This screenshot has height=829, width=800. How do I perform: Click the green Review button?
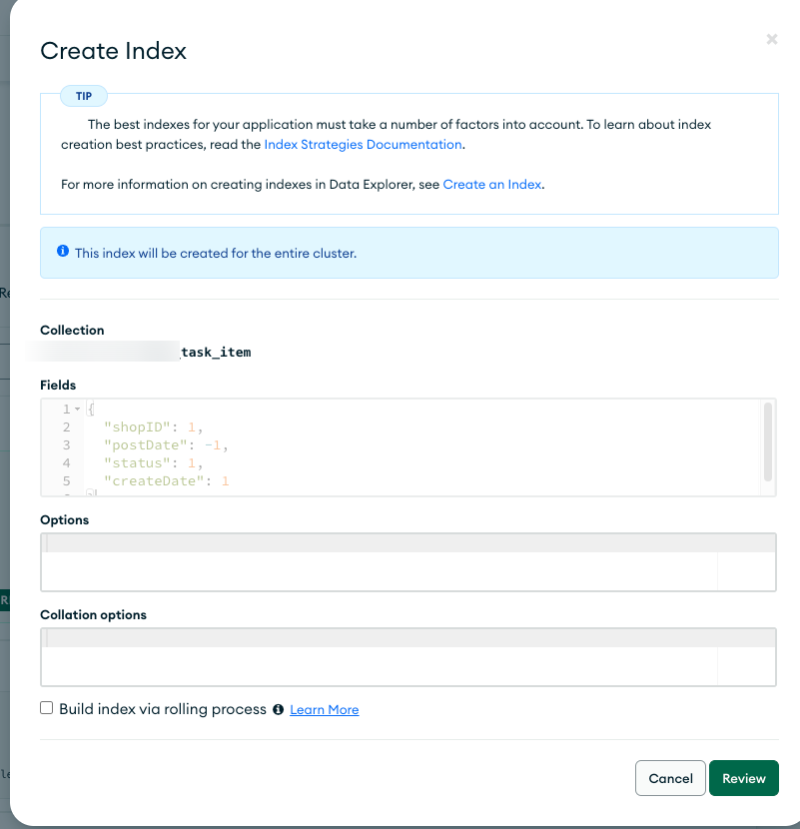coord(743,778)
